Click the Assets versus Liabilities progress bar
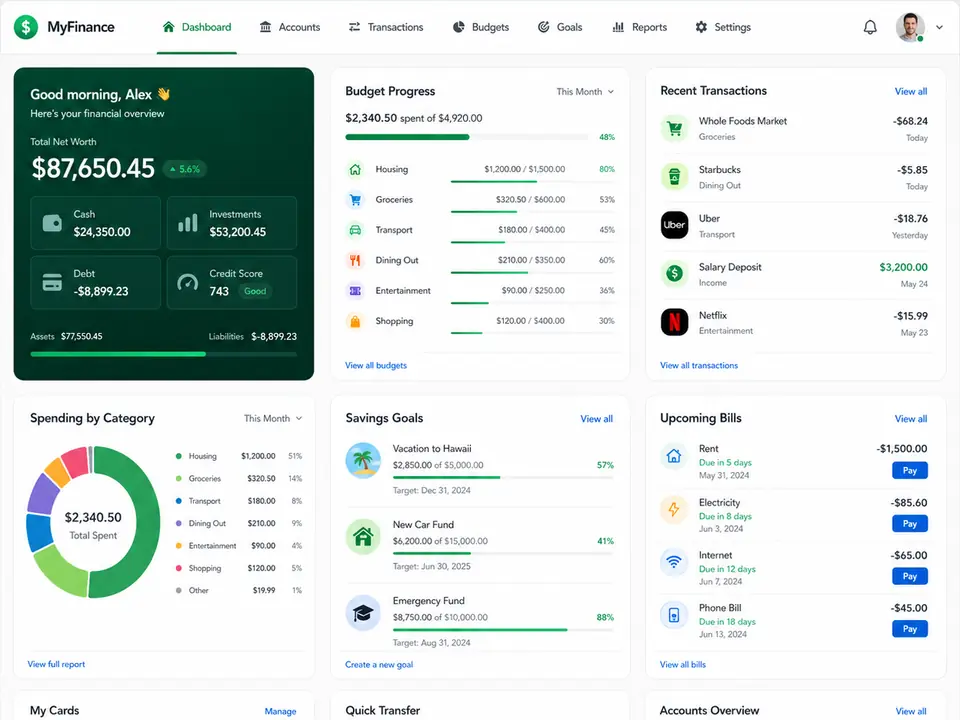This screenshot has height=720, width=960. click(x=163, y=354)
